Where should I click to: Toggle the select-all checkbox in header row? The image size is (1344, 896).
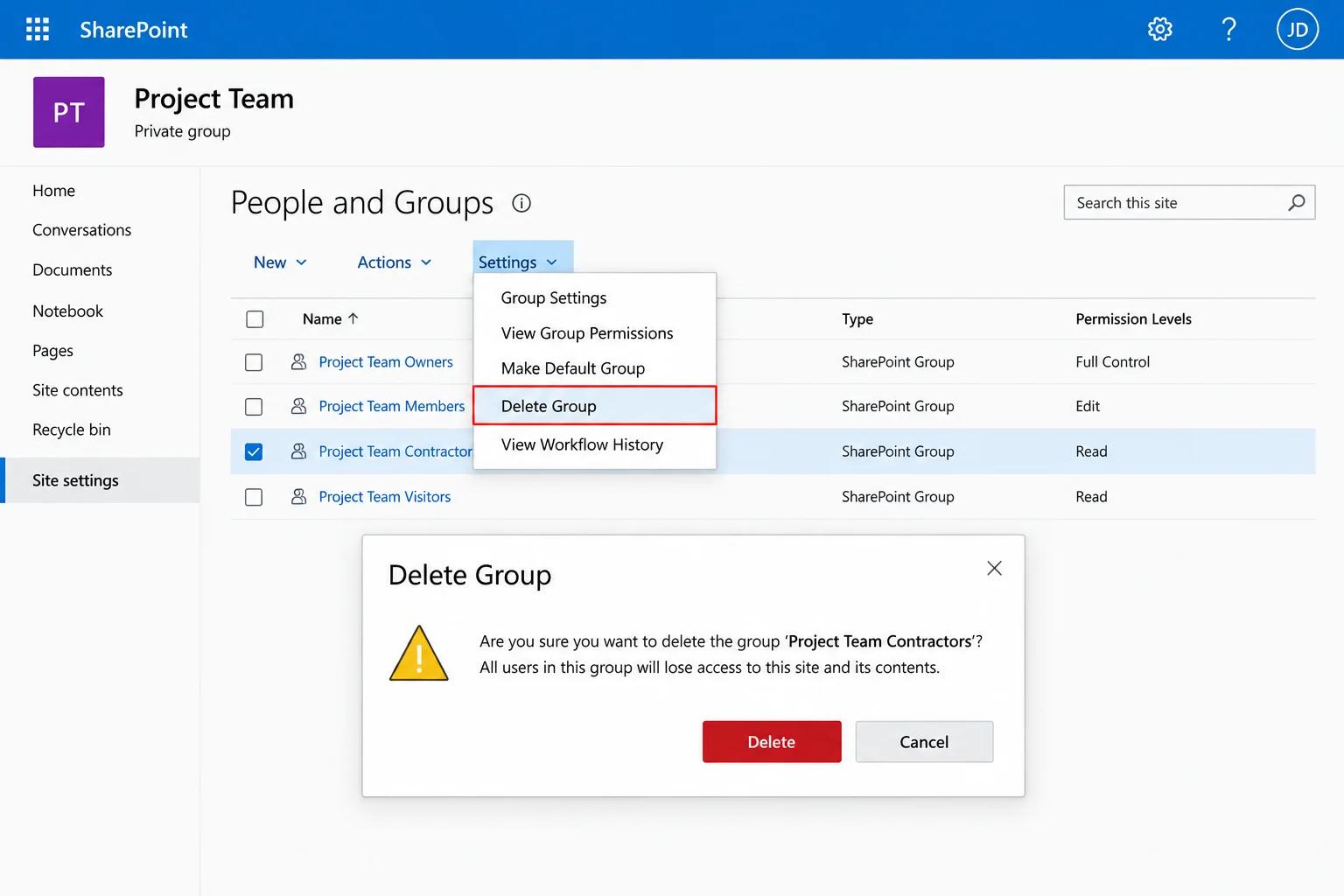tap(255, 319)
